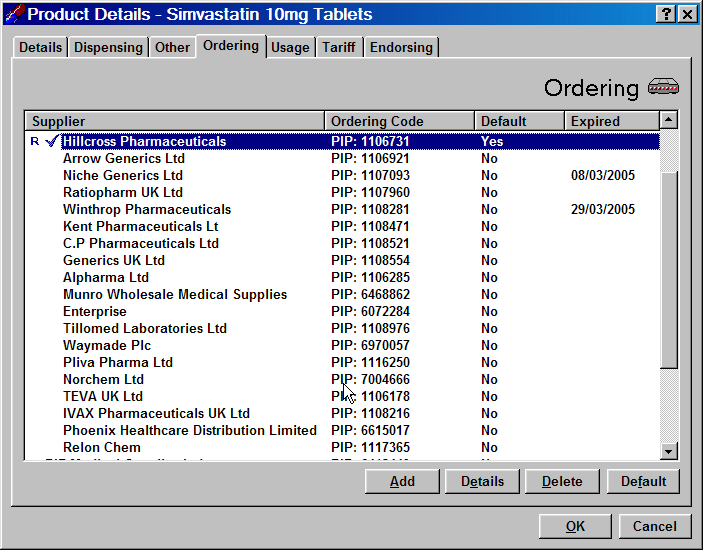Set selected supplier with Default button
The height and width of the screenshot is (550, 703).
643,481
